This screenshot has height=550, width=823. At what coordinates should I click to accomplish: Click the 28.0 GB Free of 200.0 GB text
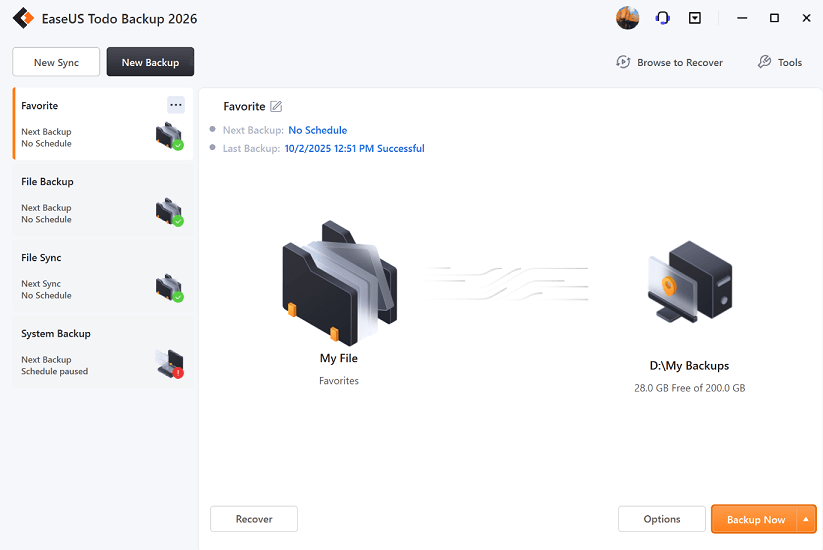(690, 388)
